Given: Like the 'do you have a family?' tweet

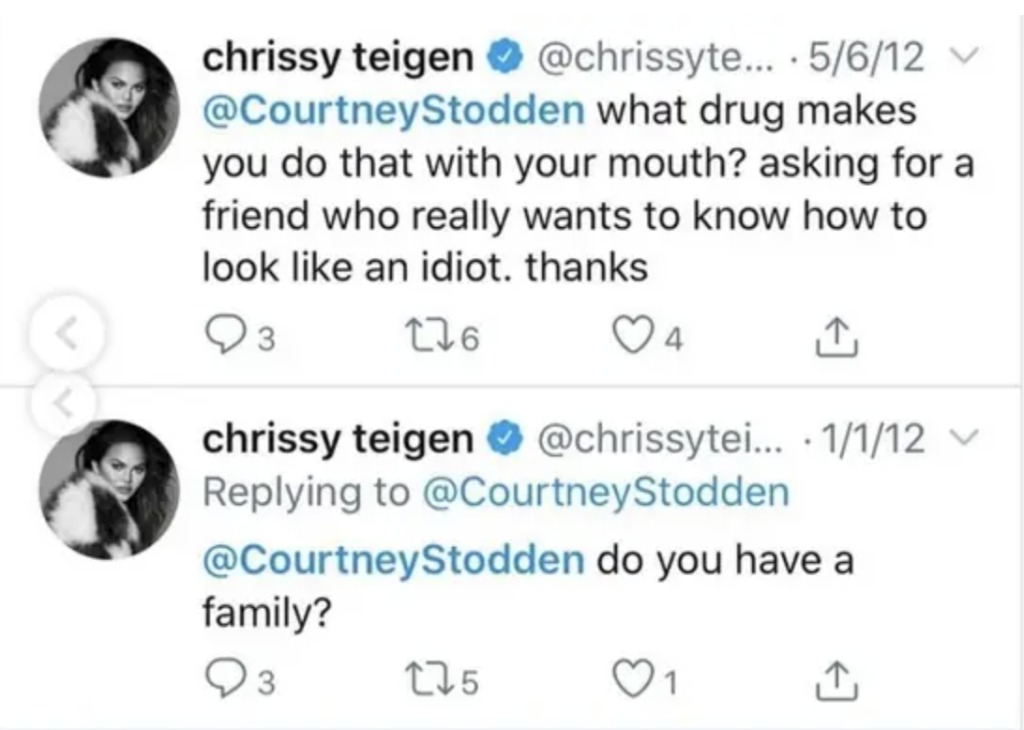Looking at the screenshot, I should 633,678.
